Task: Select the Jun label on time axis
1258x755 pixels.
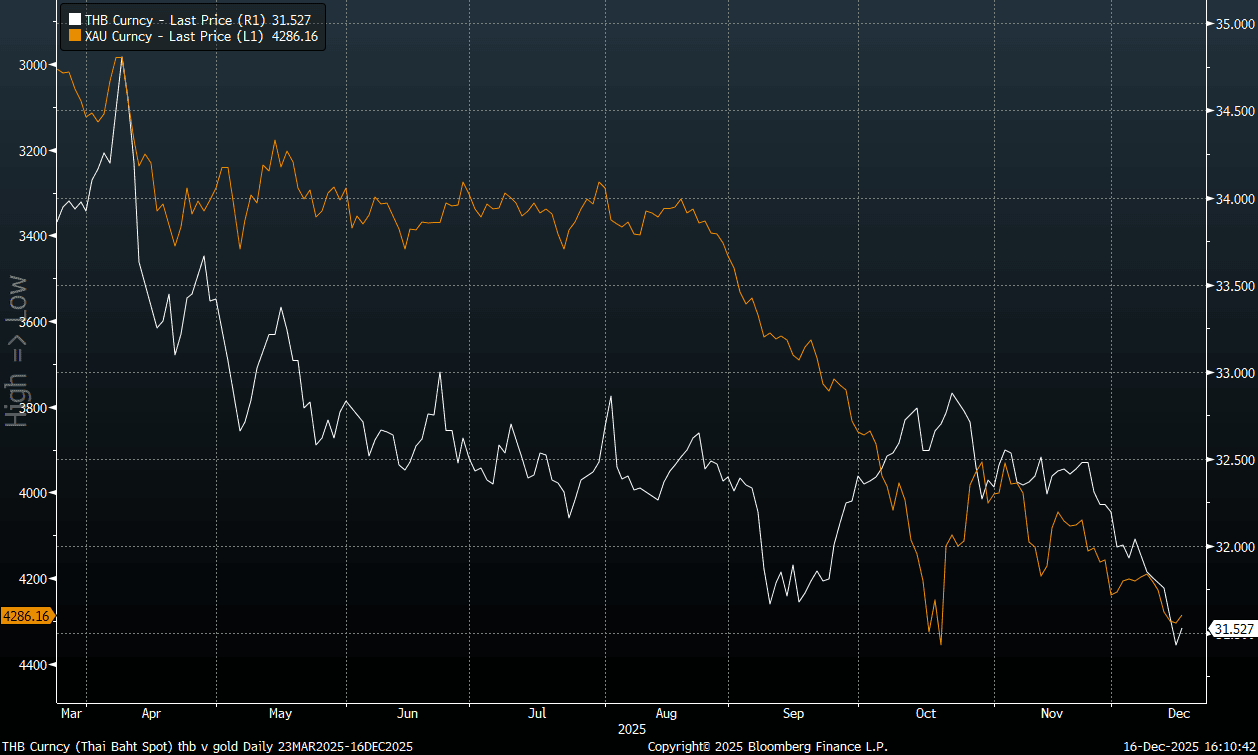Action: (x=407, y=714)
